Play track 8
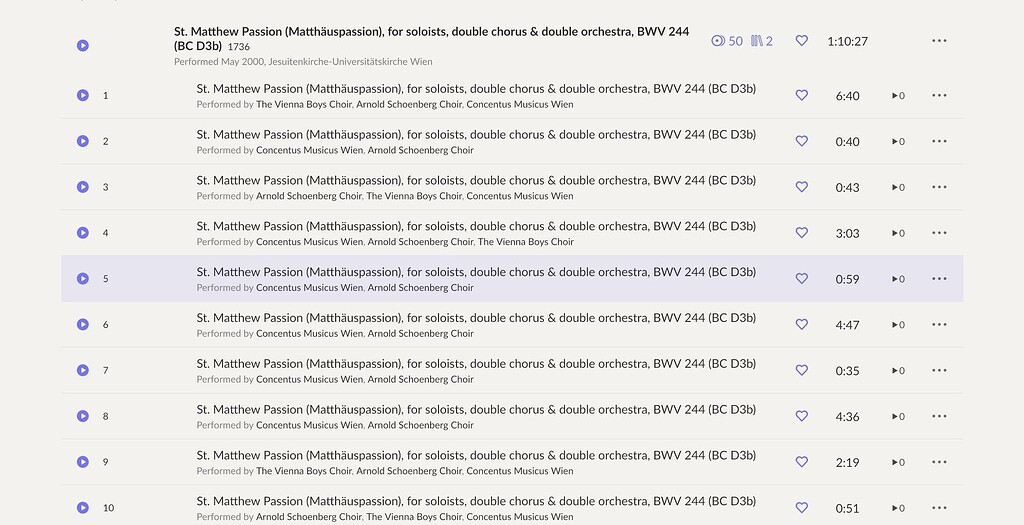This screenshot has height=525, width=1024. 83,416
